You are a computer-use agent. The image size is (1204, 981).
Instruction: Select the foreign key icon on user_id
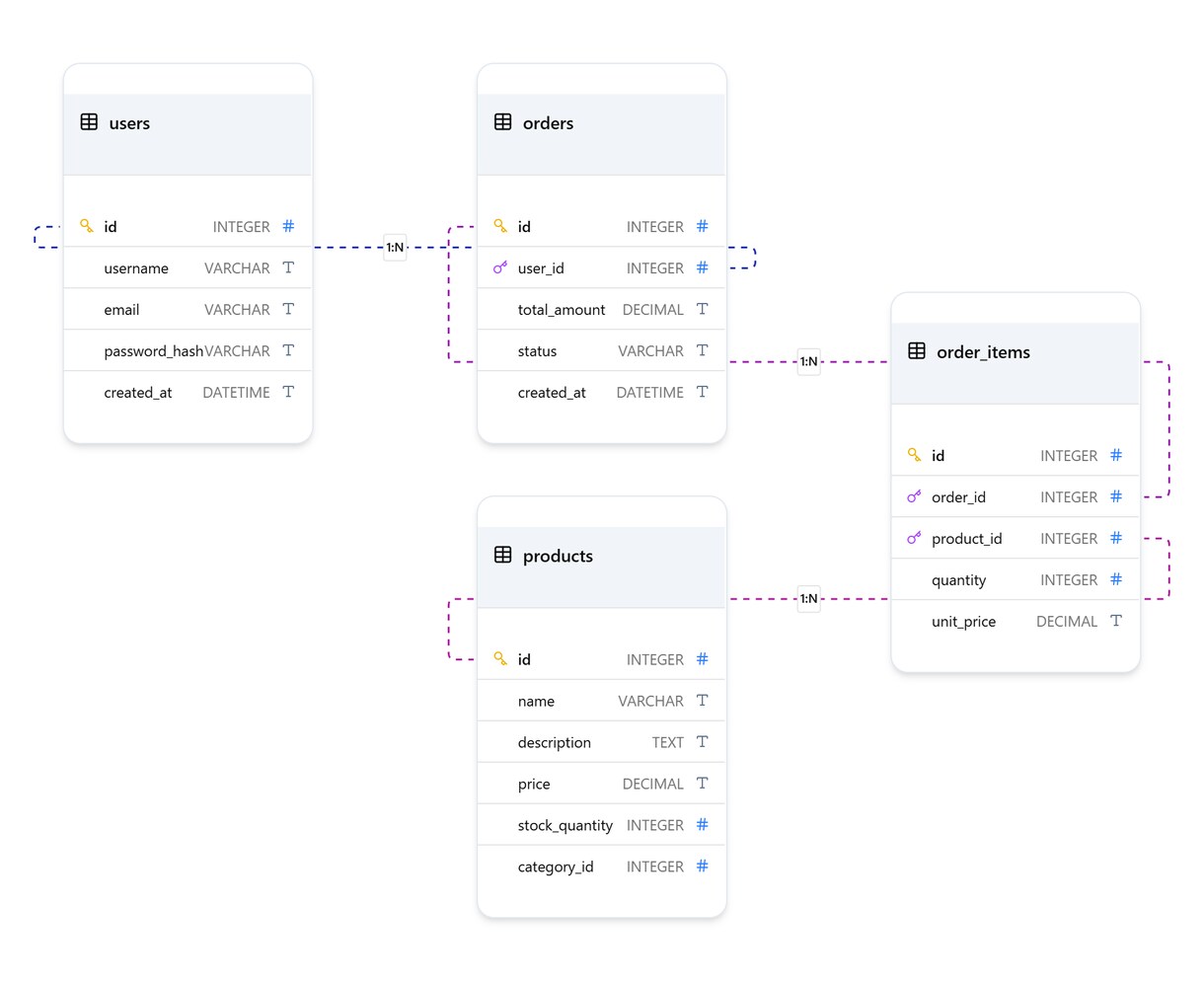[500, 267]
